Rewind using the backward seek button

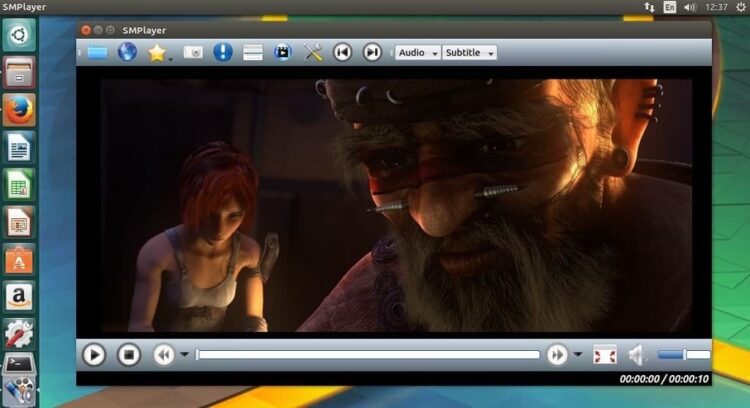[x=164, y=355]
